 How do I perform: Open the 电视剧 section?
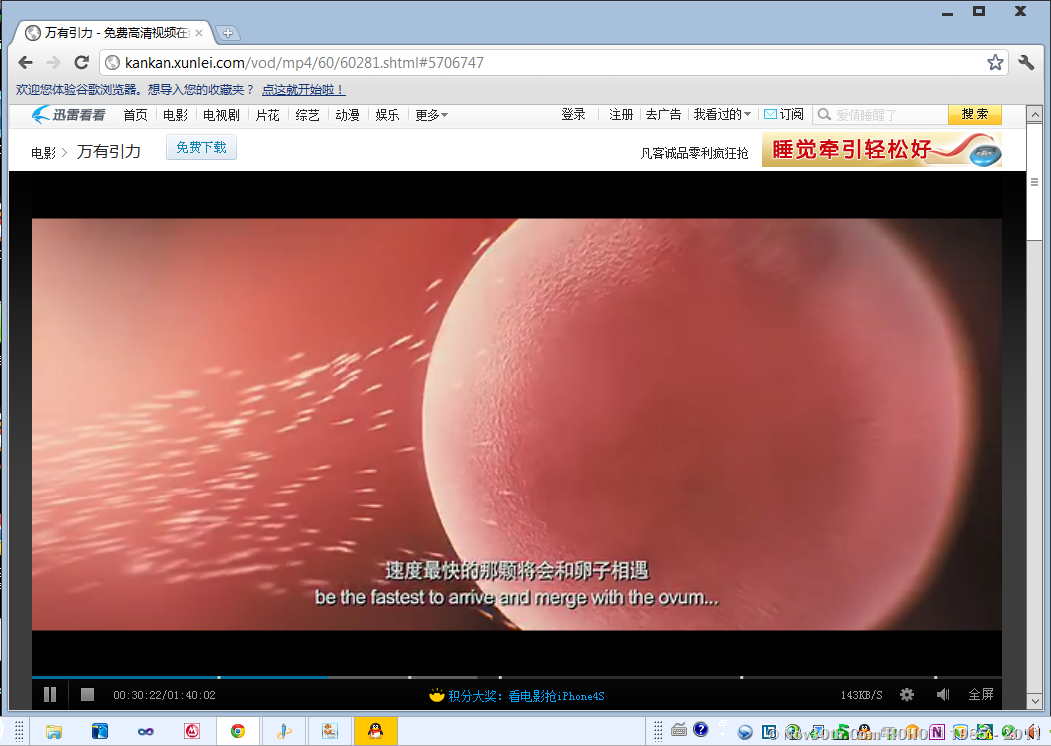pos(221,115)
